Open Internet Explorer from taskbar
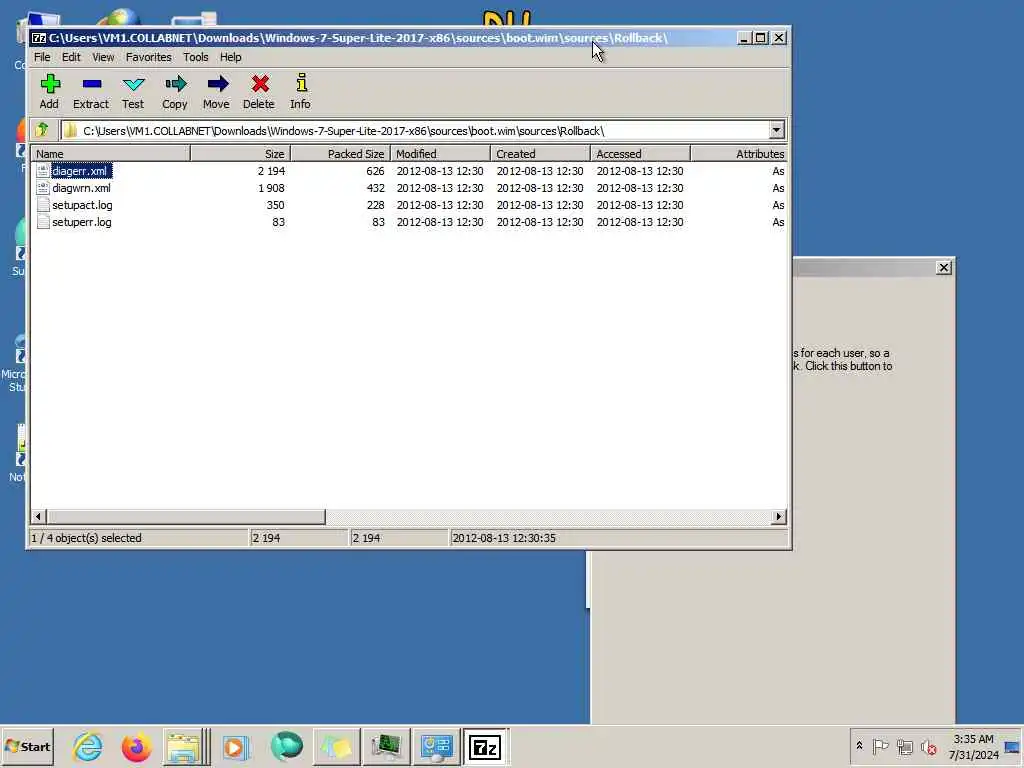This screenshot has height=768, width=1024. (88, 746)
